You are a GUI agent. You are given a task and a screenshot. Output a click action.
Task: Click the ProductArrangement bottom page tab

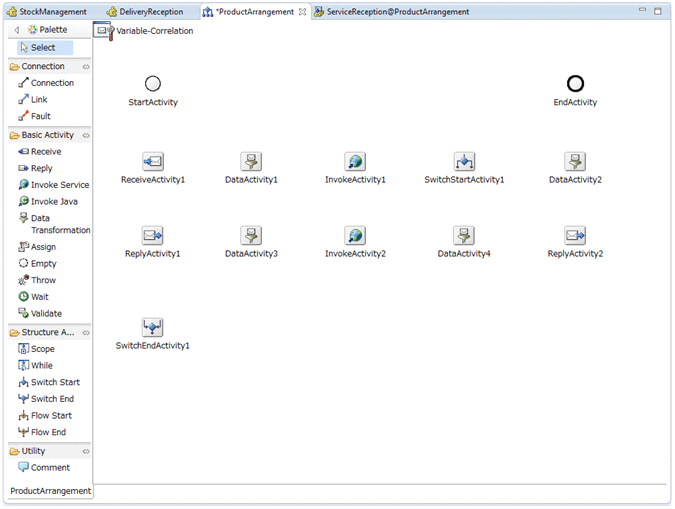50,491
